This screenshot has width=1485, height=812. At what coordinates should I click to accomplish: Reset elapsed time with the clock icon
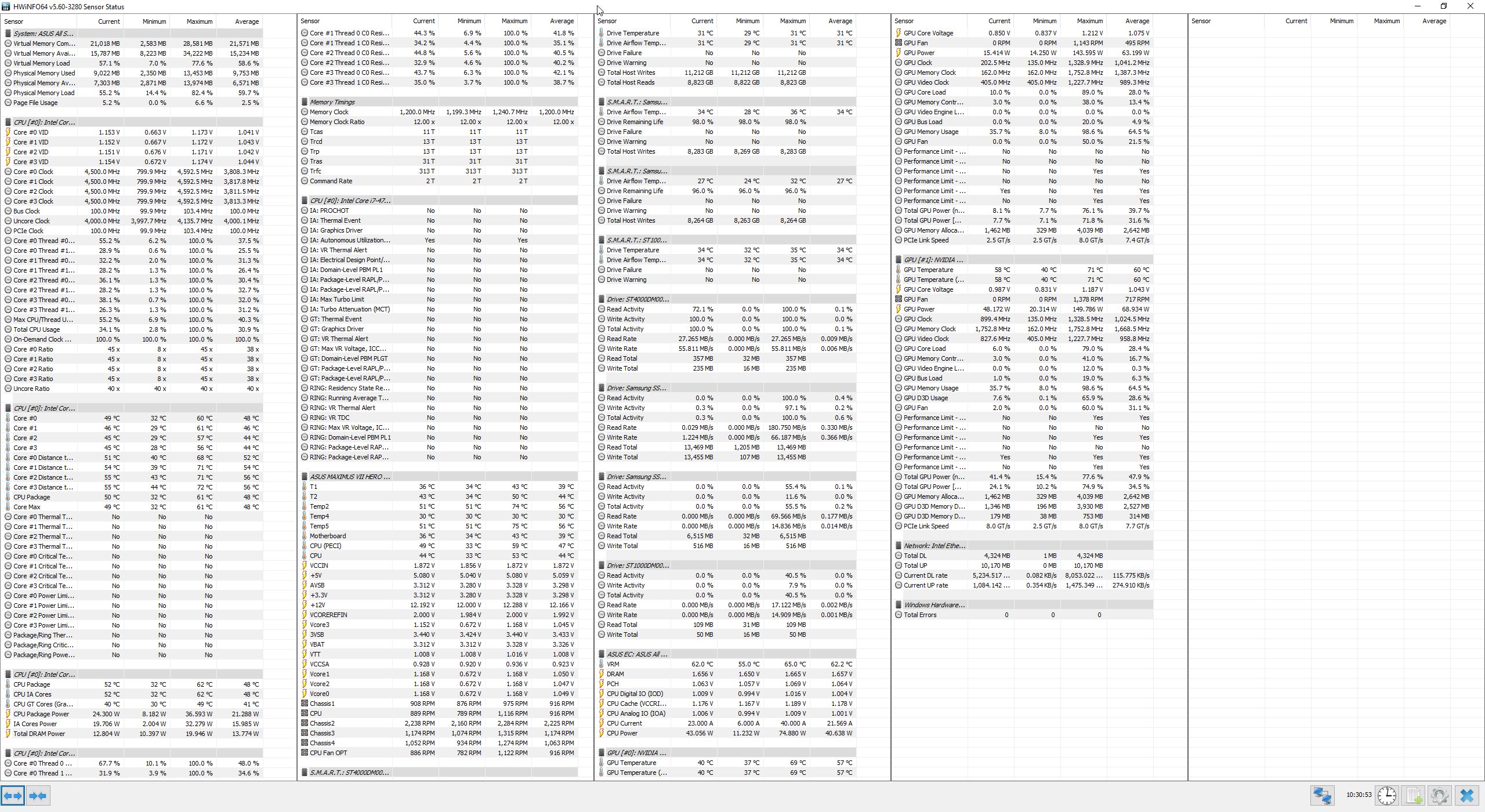(x=1386, y=795)
